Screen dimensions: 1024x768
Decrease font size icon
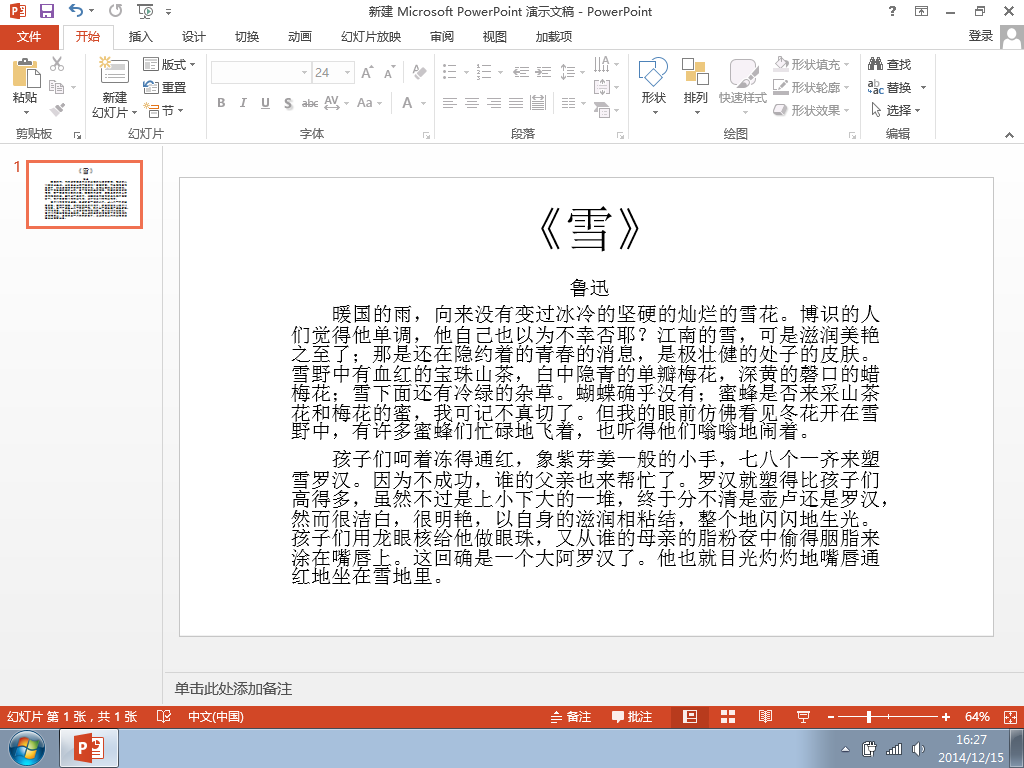(x=389, y=72)
